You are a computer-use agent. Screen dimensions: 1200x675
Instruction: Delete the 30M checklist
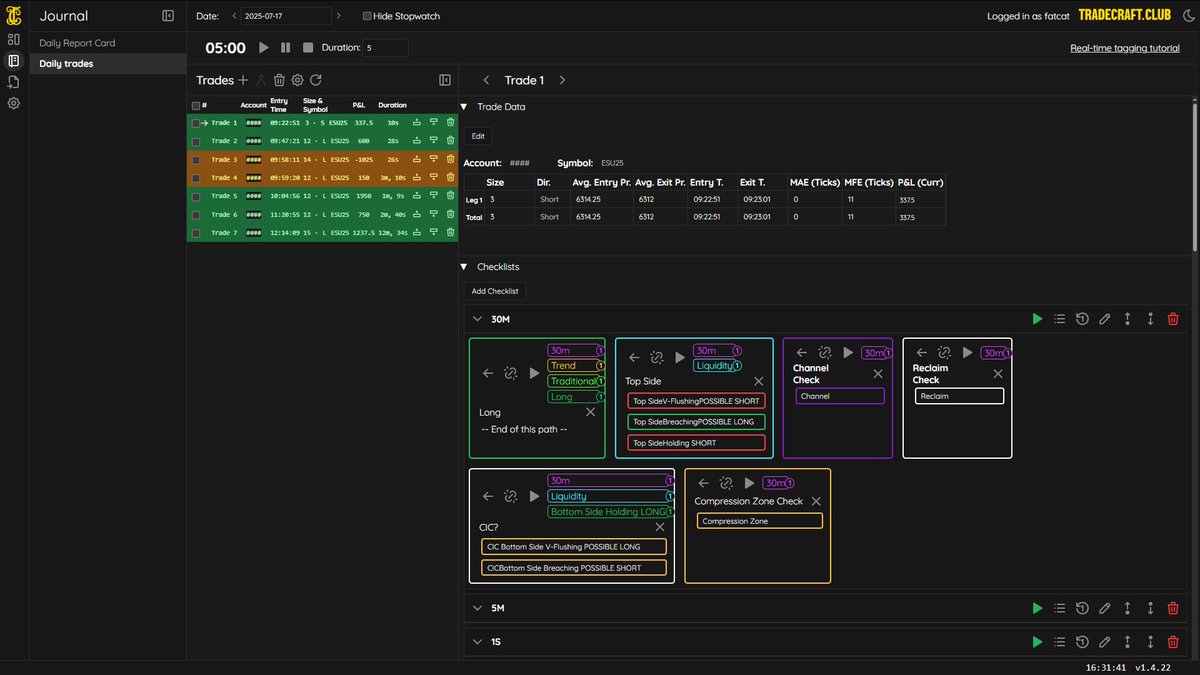(x=1173, y=319)
